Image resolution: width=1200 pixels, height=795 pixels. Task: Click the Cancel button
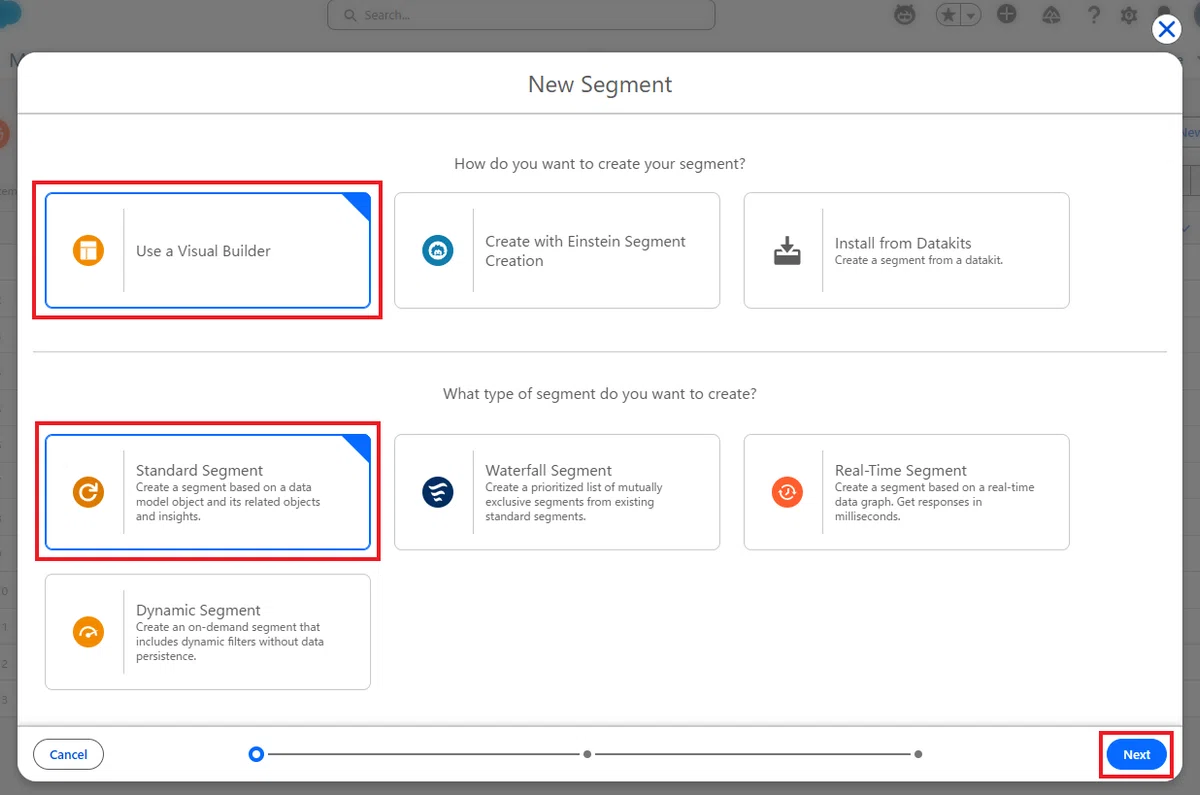(x=68, y=754)
